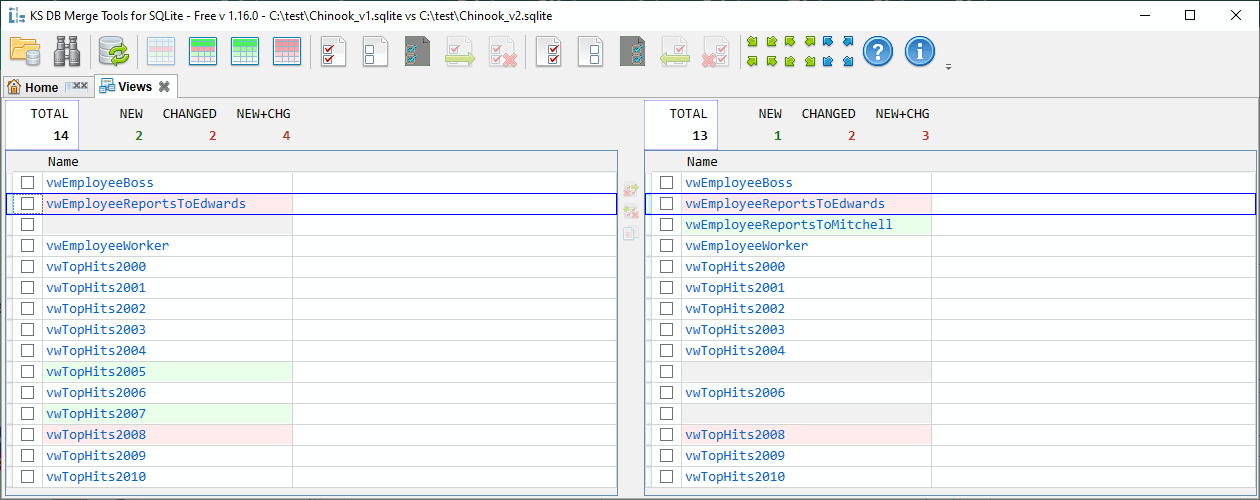Select the green and red grid filter
The height and width of the screenshot is (500, 1260).
click(203, 51)
